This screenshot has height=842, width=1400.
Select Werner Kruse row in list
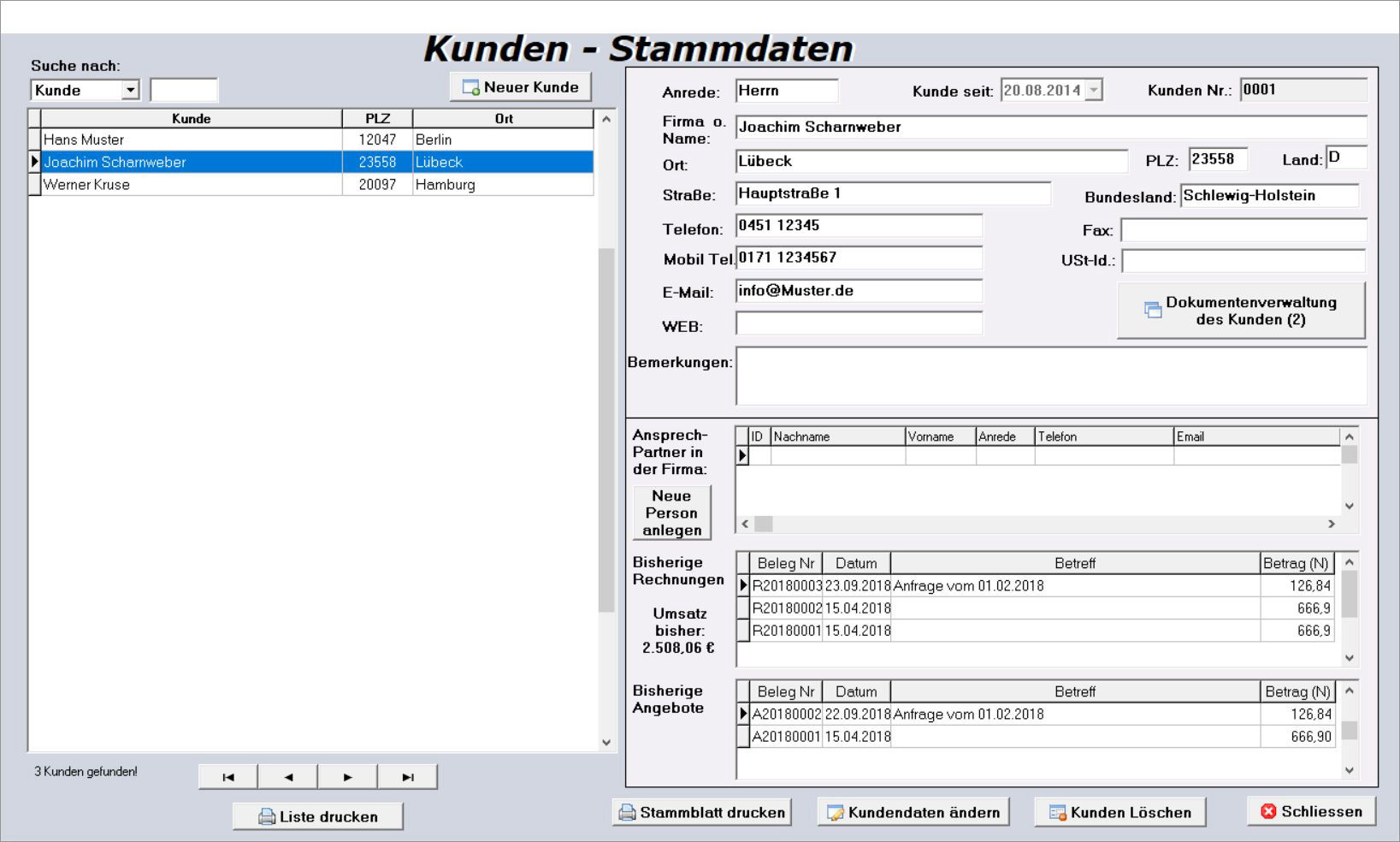86,184
